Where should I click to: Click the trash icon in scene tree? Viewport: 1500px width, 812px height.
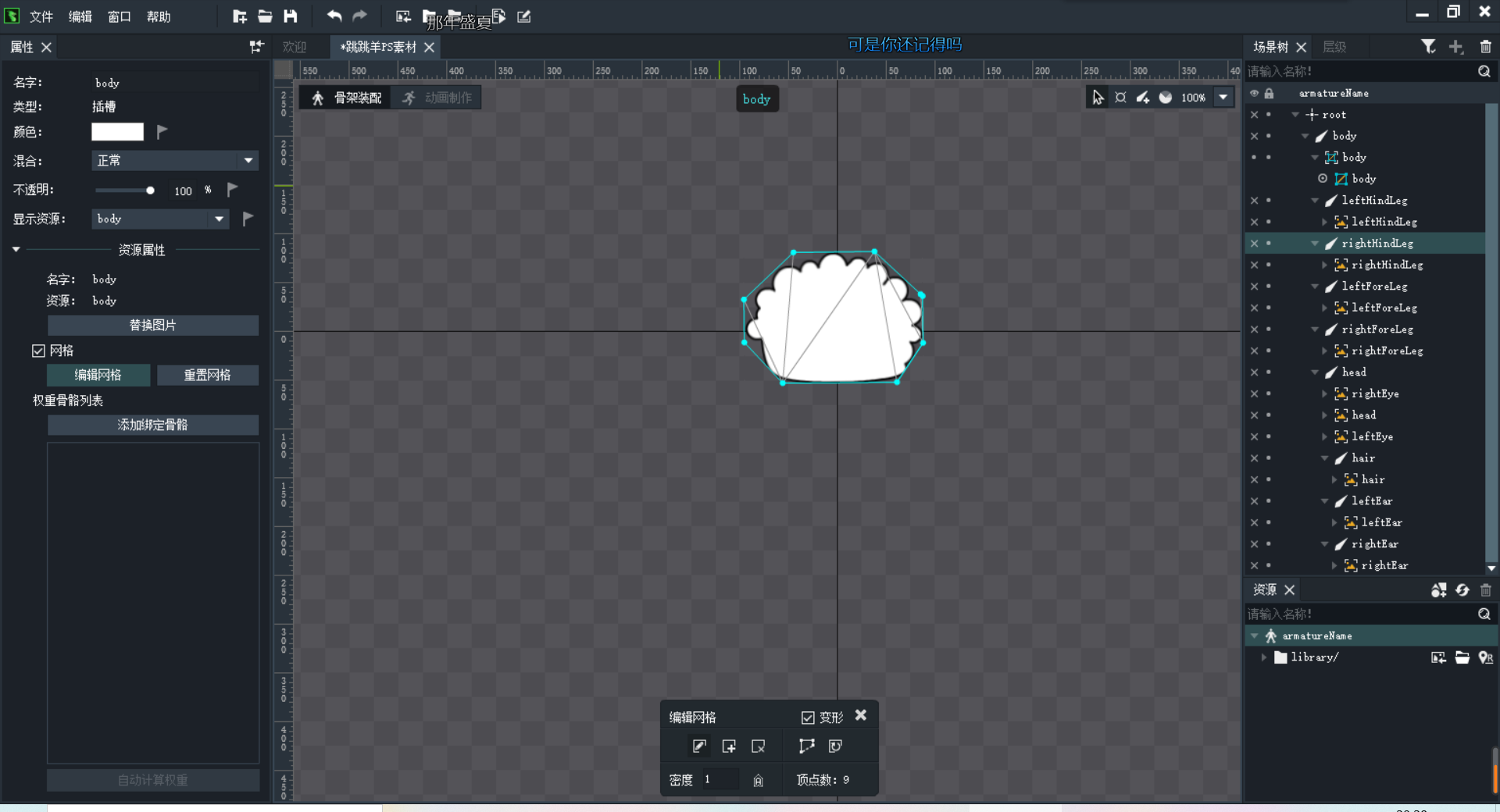[1485, 47]
